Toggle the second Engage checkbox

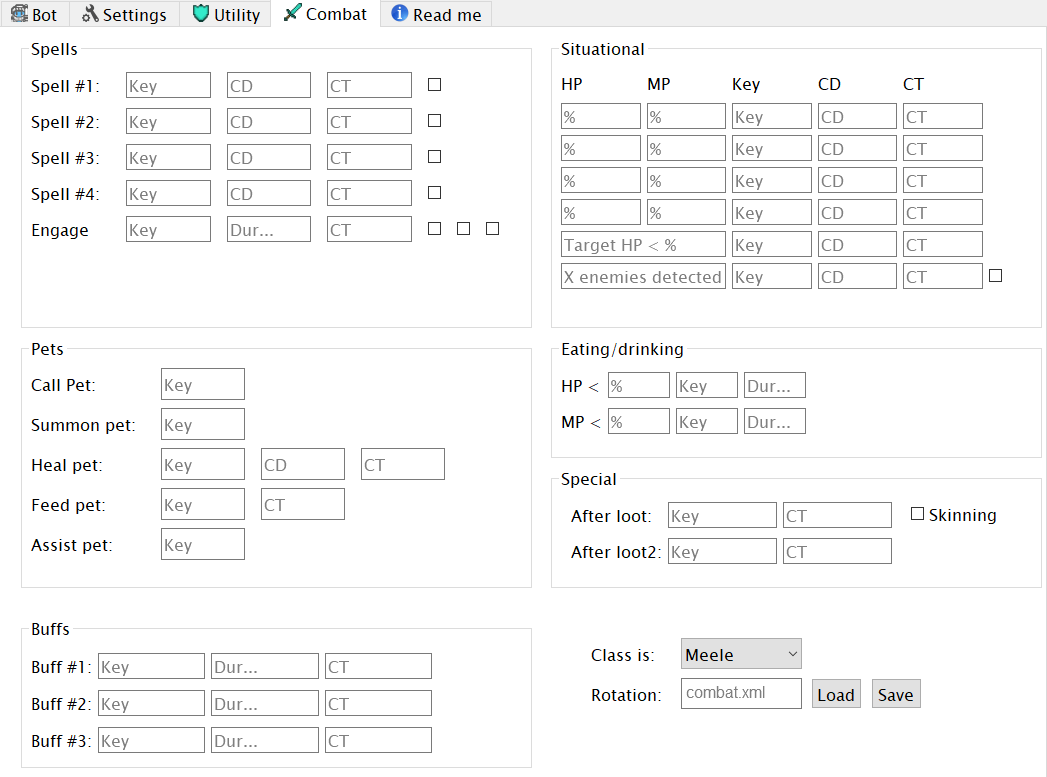coord(463,229)
